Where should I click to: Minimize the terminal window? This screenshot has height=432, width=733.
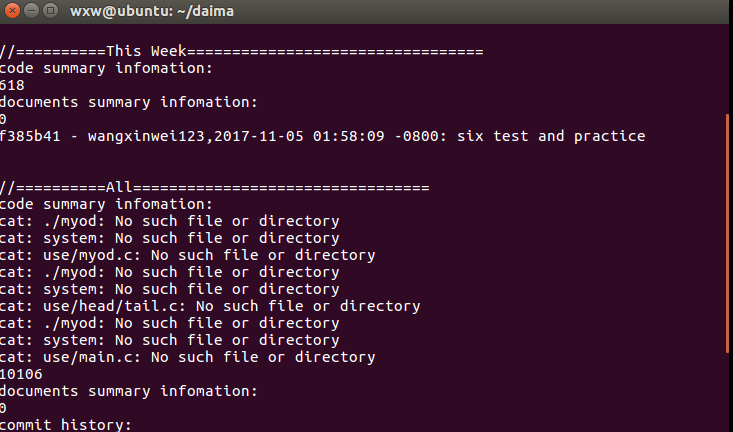[x=31, y=10]
